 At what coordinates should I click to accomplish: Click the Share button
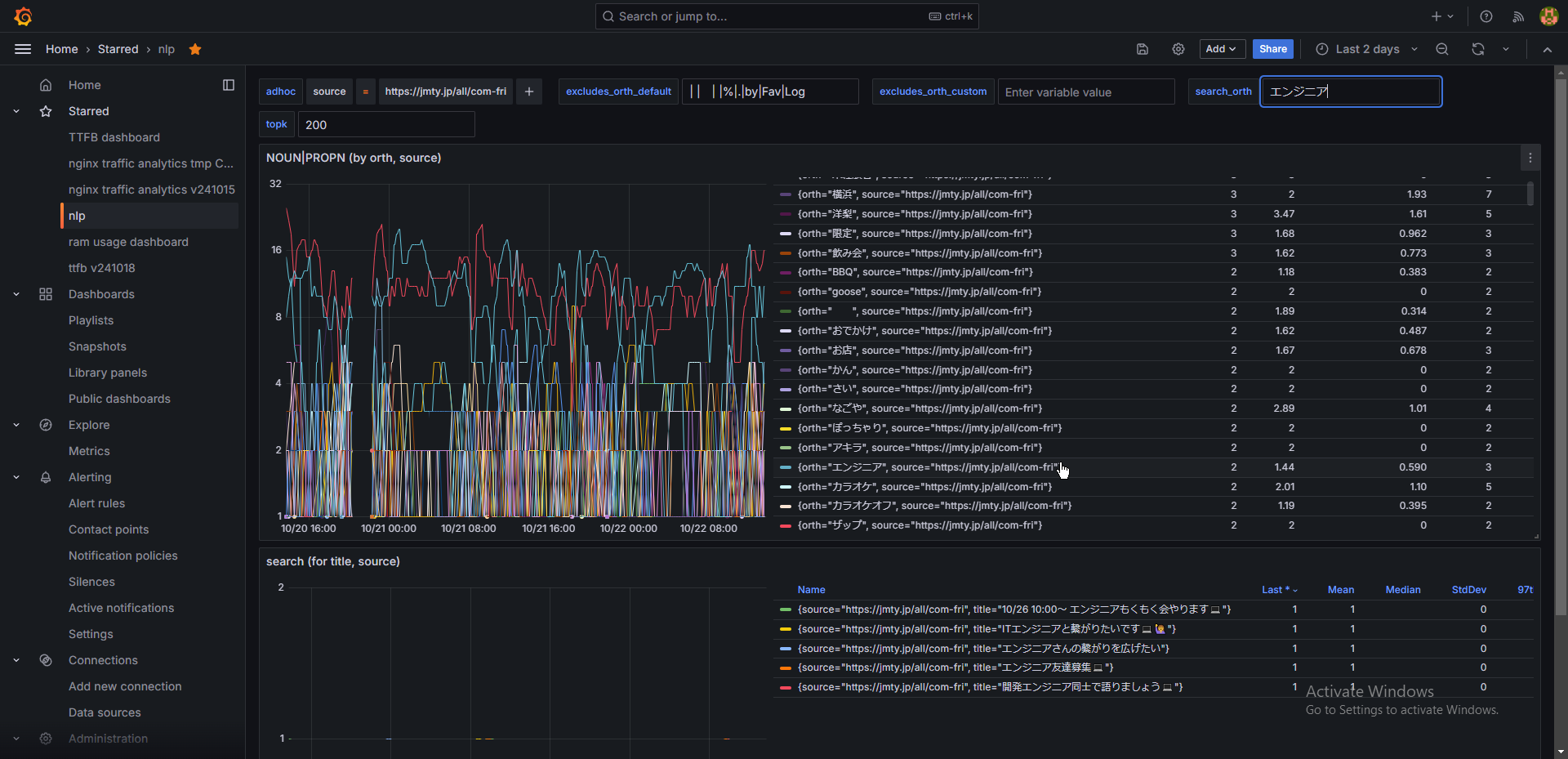(x=1272, y=49)
